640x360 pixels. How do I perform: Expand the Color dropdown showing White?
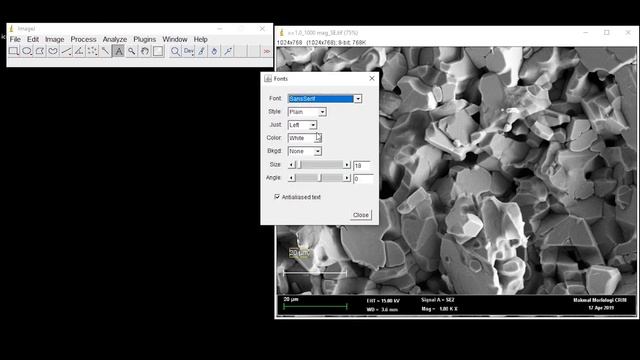coord(318,138)
